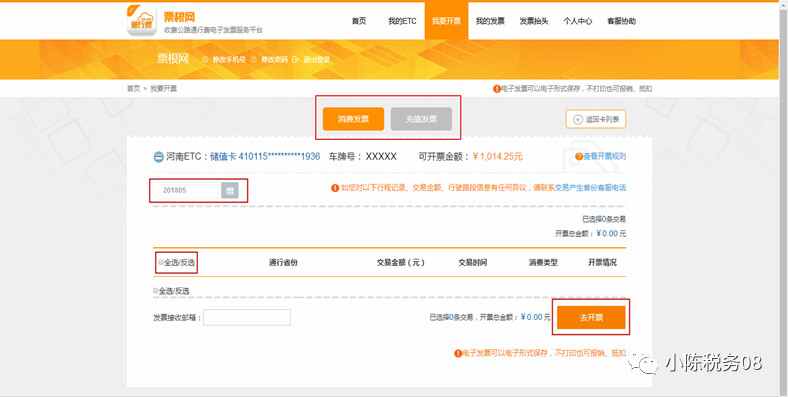Viewport: 788px width, 397px height.
Task: Open the 201805 month selector field
Action: (x=186, y=190)
